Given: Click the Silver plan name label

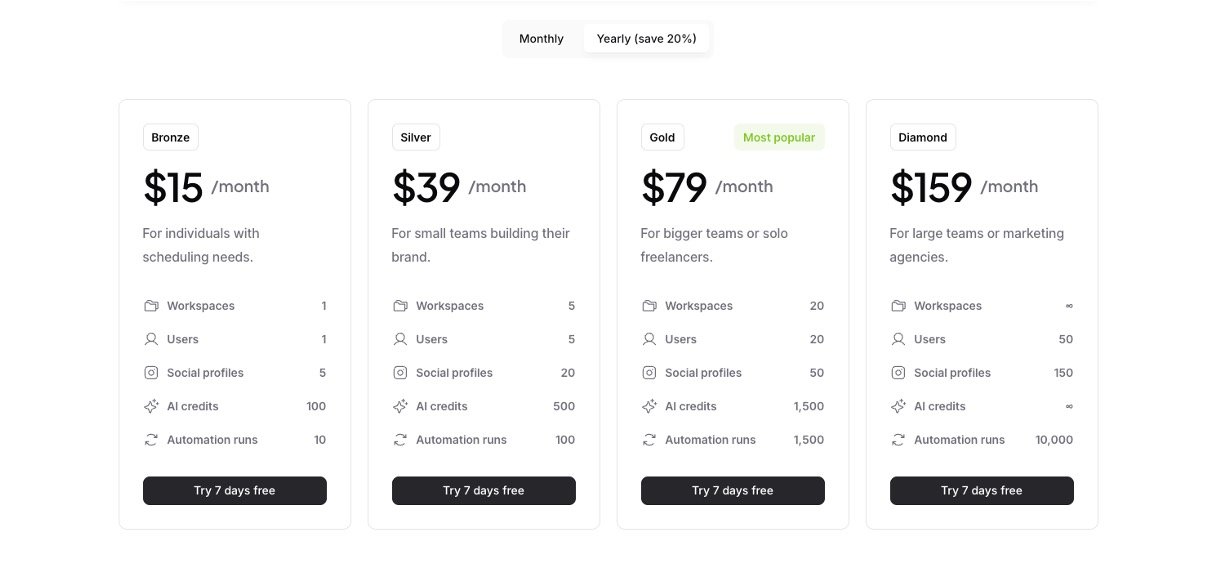Looking at the screenshot, I should 416,138.
